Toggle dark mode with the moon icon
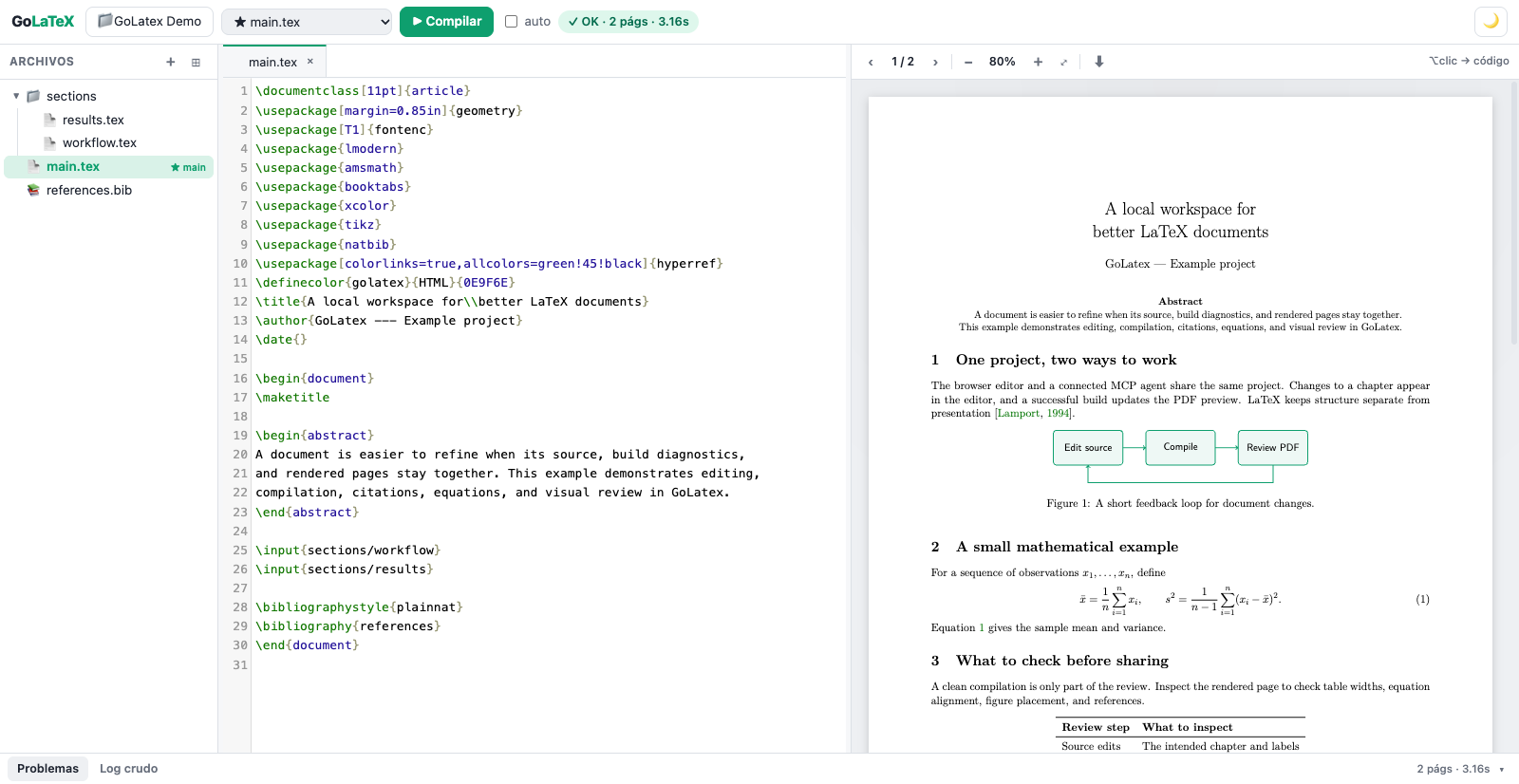The height and width of the screenshot is (784, 1519). 1491,21
